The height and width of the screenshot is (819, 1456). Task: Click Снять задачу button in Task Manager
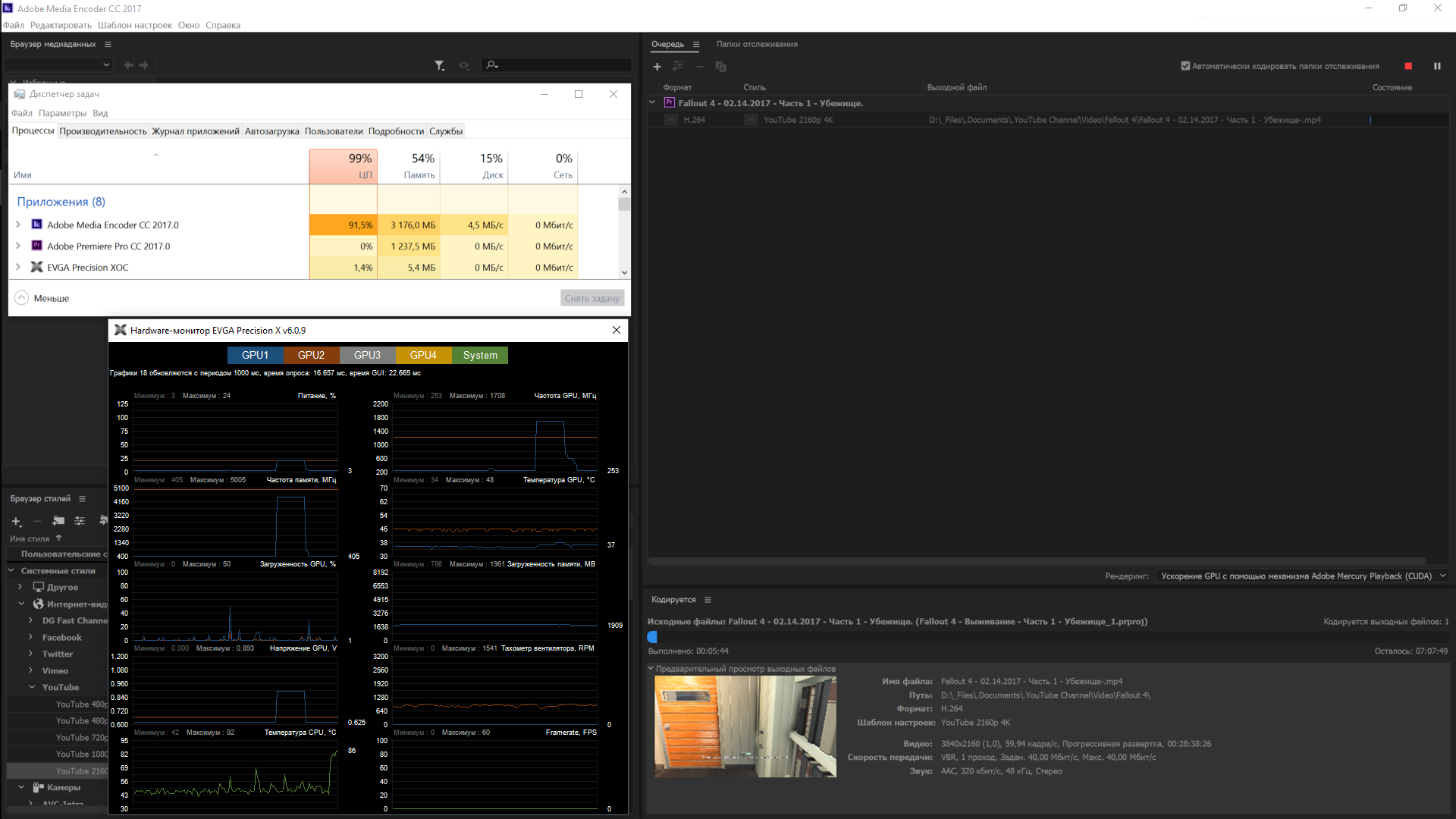pyautogui.click(x=592, y=297)
